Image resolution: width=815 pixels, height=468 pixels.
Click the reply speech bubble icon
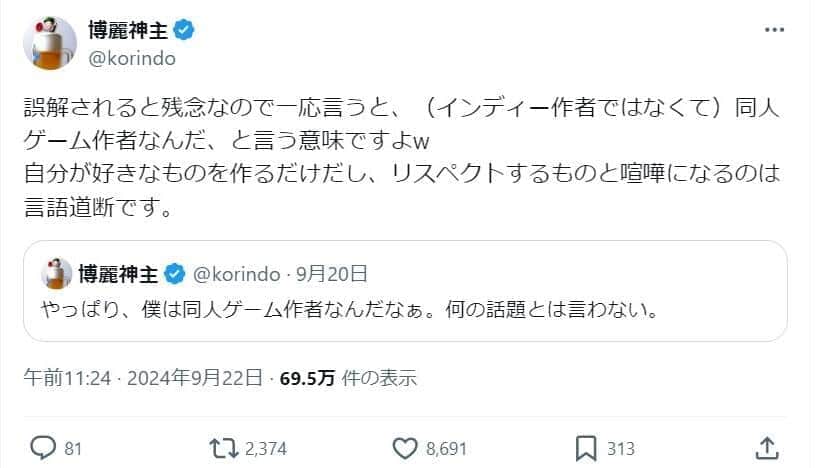pyautogui.click(x=42, y=447)
